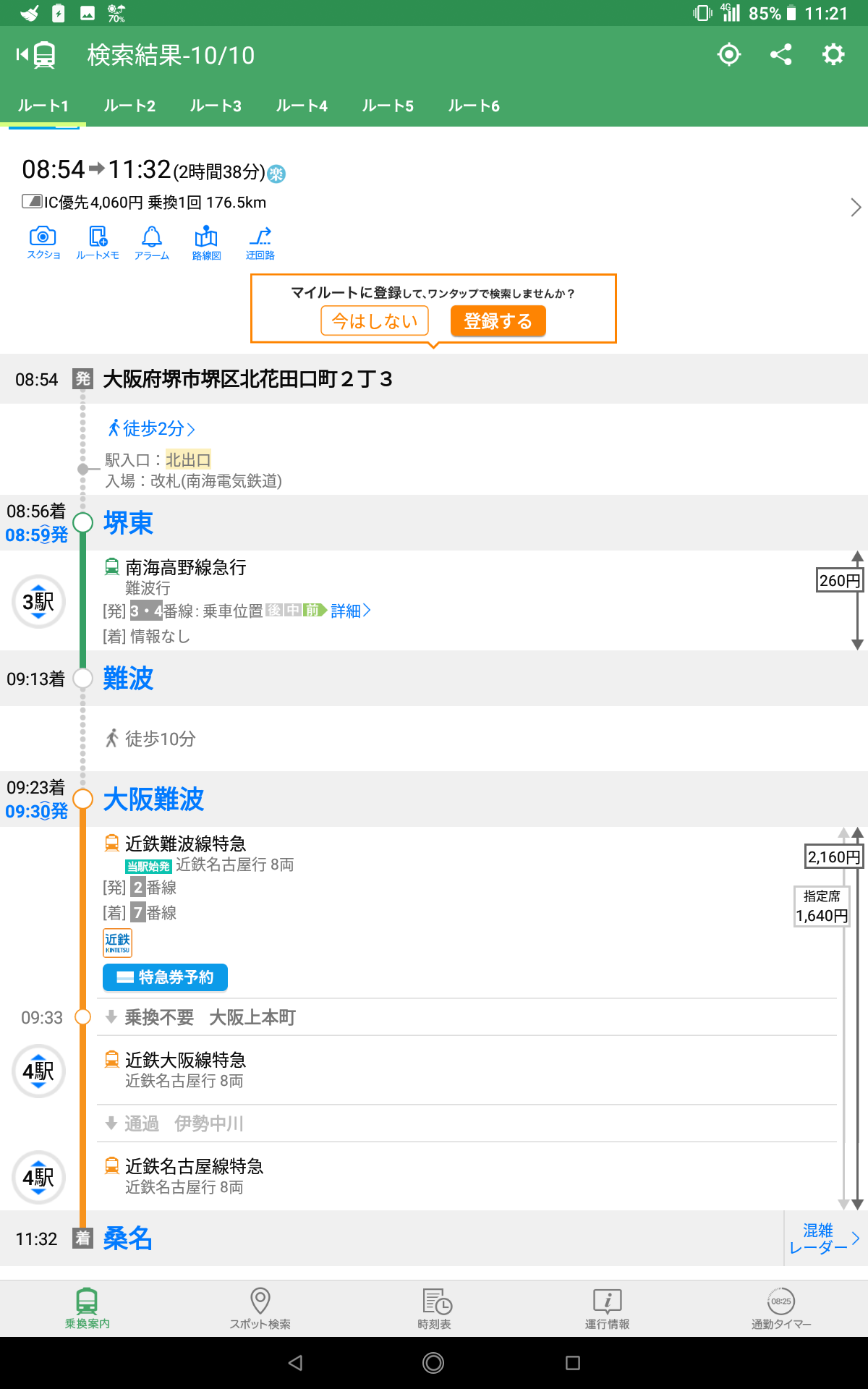
Task: Switch to ルート1 tab
Action: [x=43, y=106]
